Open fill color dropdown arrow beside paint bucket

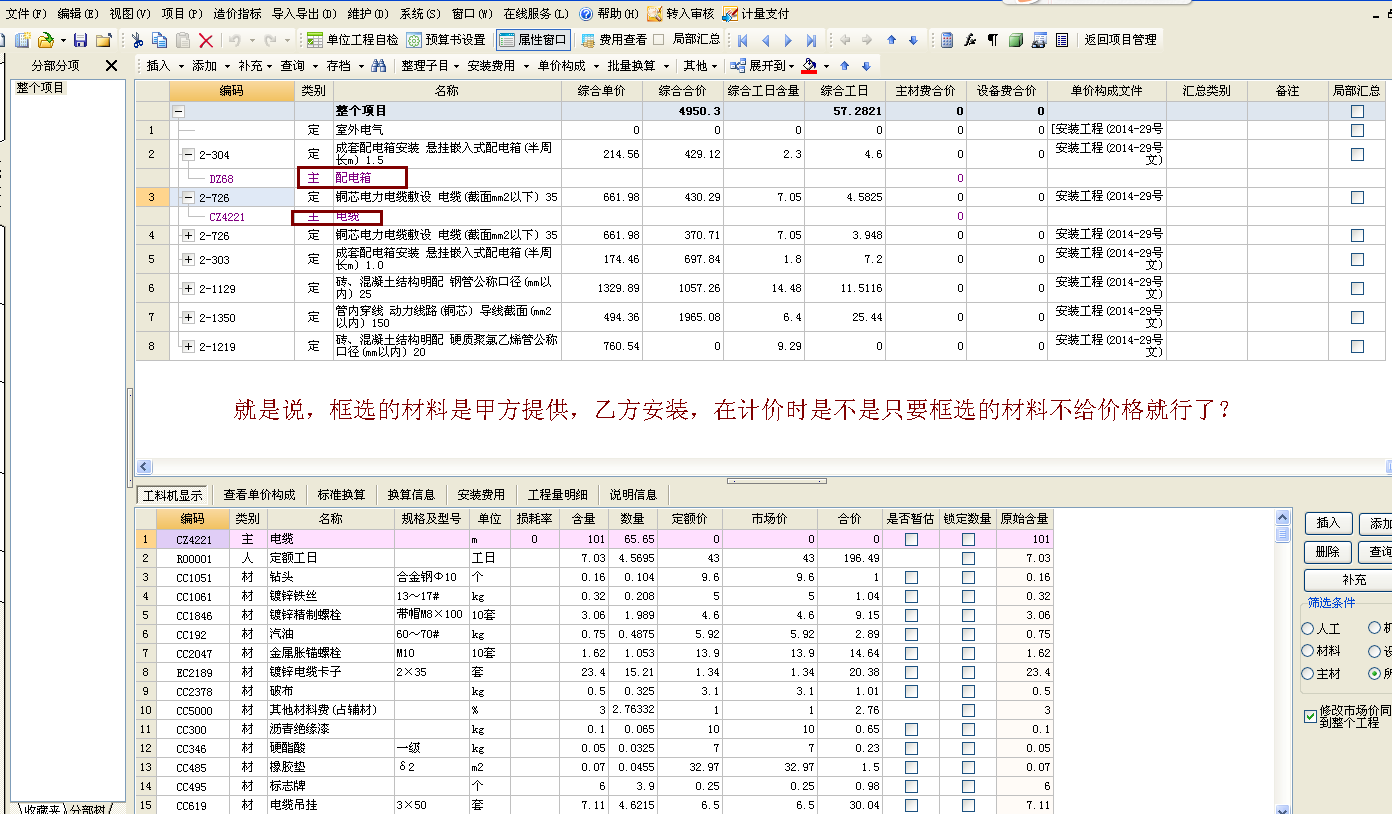(x=826, y=66)
